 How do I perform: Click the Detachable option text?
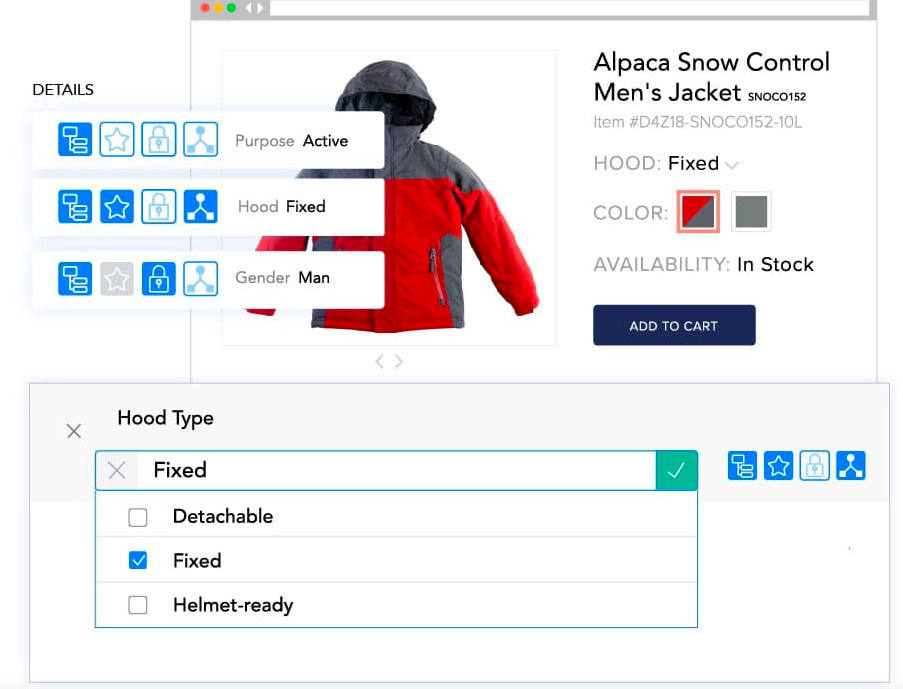(223, 516)
